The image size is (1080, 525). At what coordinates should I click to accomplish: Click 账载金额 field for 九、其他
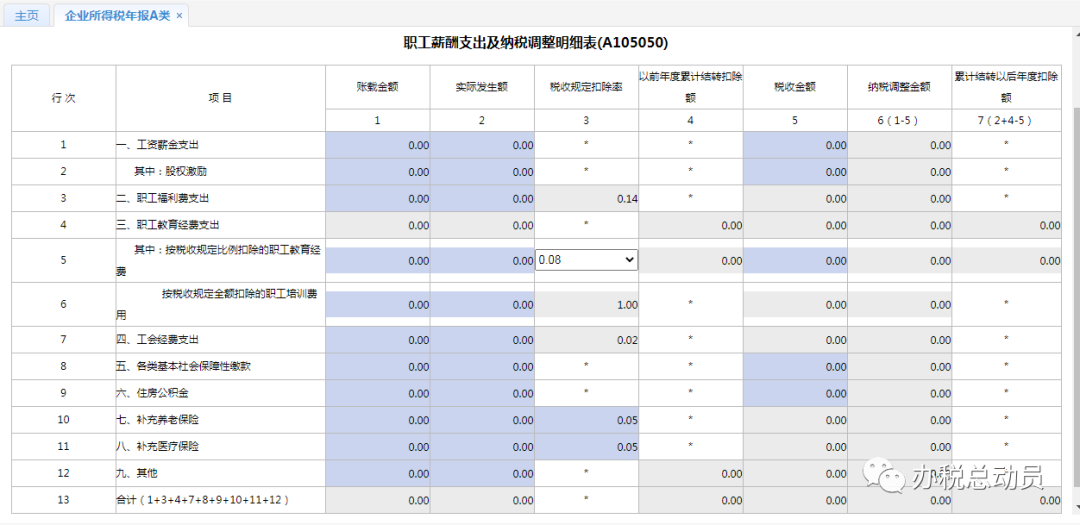tap(377, 473)
